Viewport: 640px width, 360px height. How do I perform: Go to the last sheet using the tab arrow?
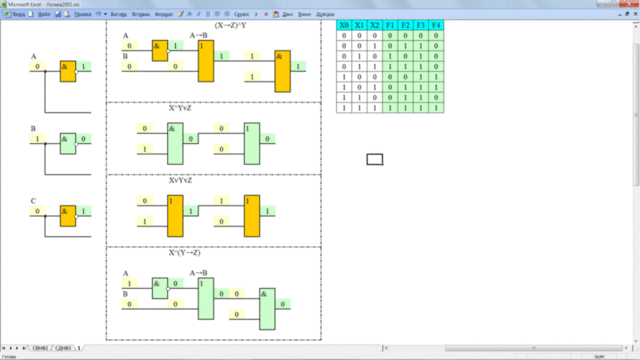pyautogui.click(x=23, y=348)
